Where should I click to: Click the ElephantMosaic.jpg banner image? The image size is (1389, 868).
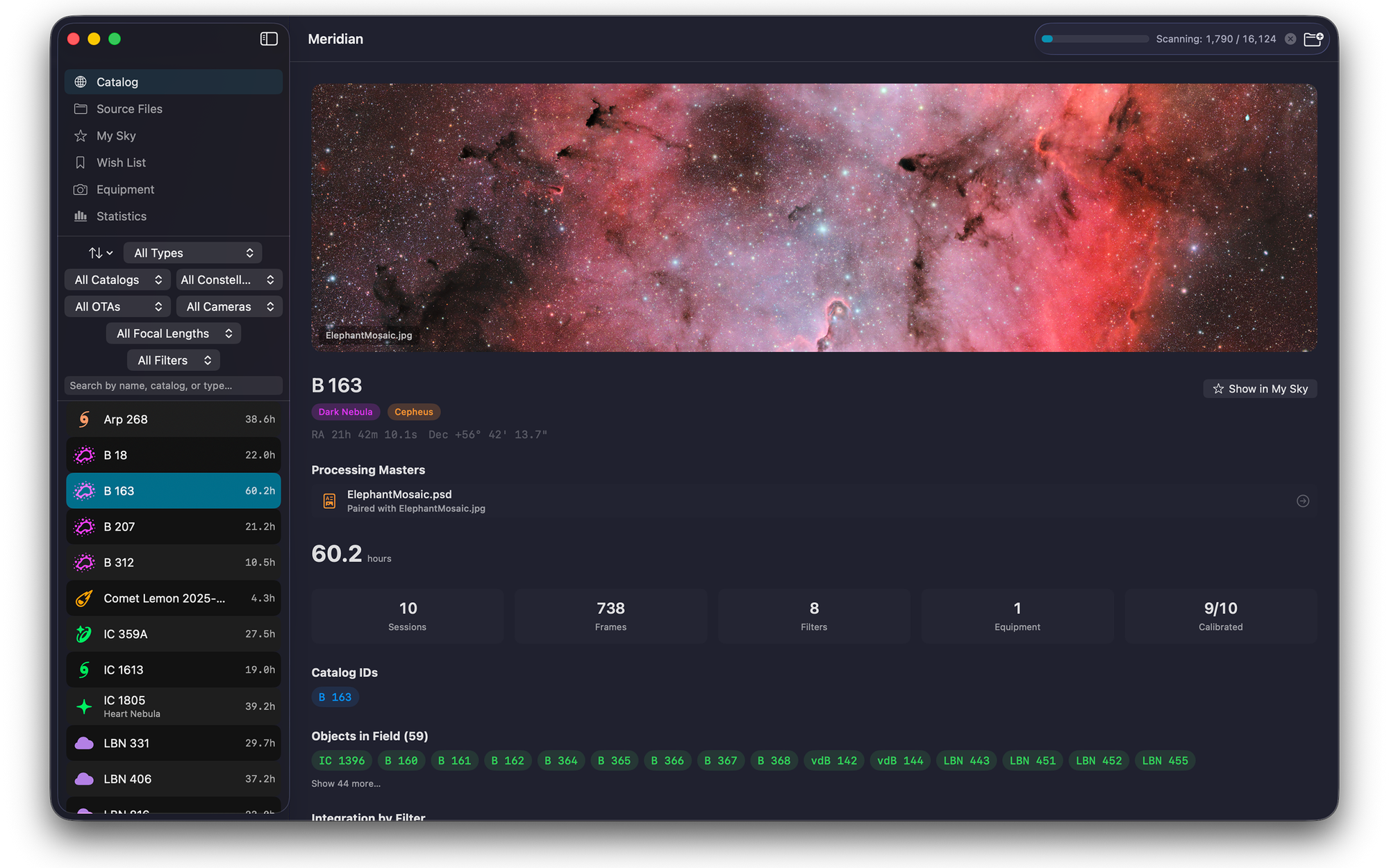click(814, 218)
